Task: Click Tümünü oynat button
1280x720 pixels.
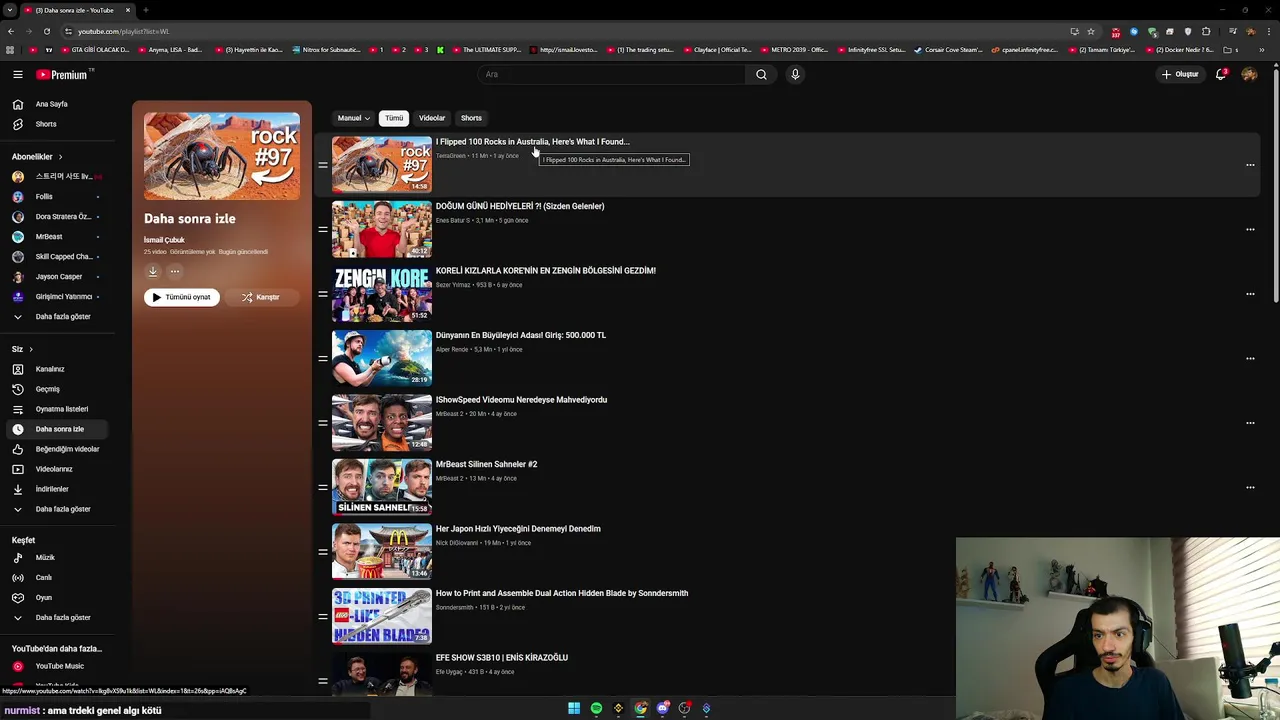Action: tap(182, 297)
